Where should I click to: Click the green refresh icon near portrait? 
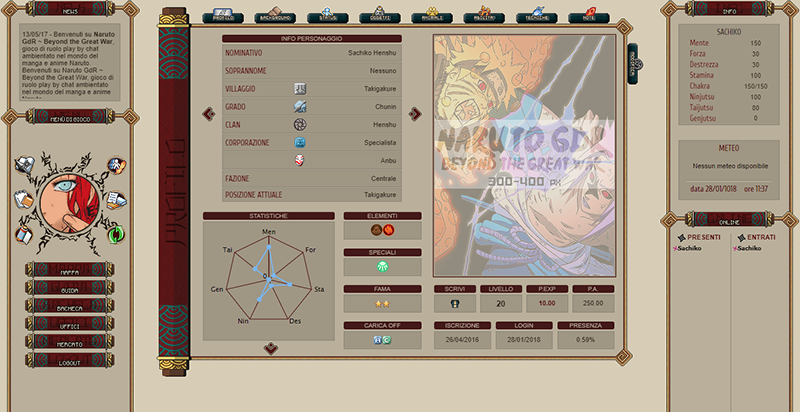[x=116, y=235]
